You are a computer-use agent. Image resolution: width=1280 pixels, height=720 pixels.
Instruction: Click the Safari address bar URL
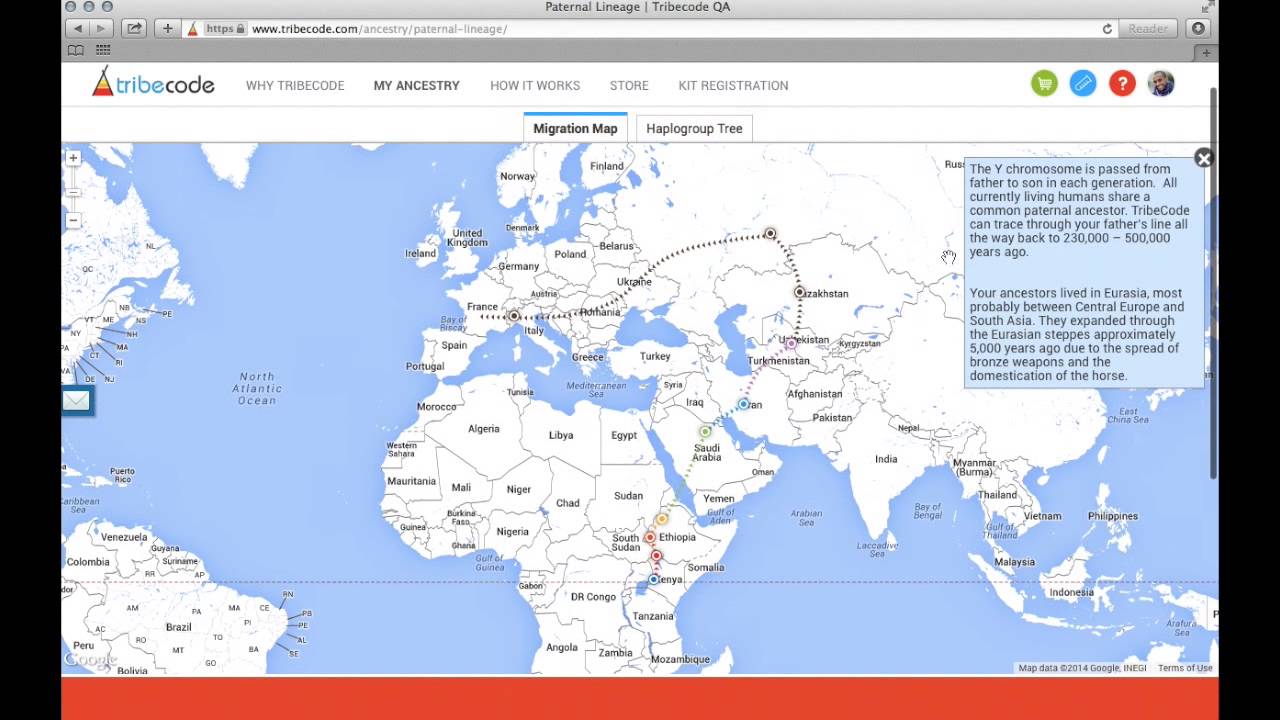[x=379, y=29]
